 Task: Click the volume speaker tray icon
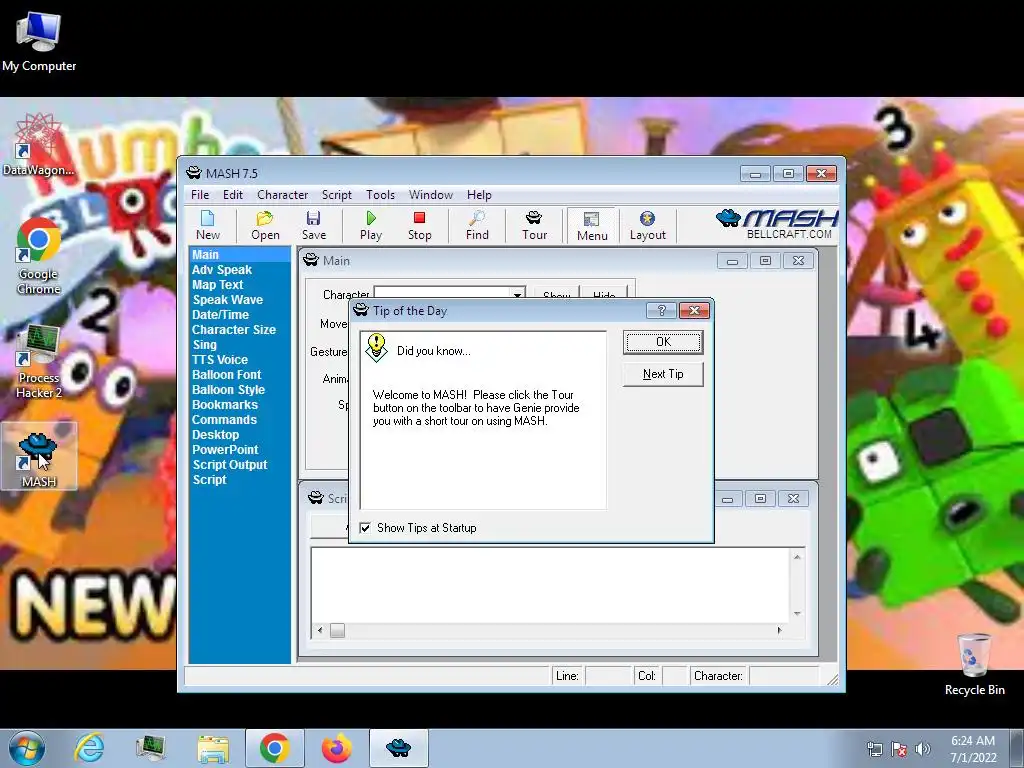click(922, 749)
